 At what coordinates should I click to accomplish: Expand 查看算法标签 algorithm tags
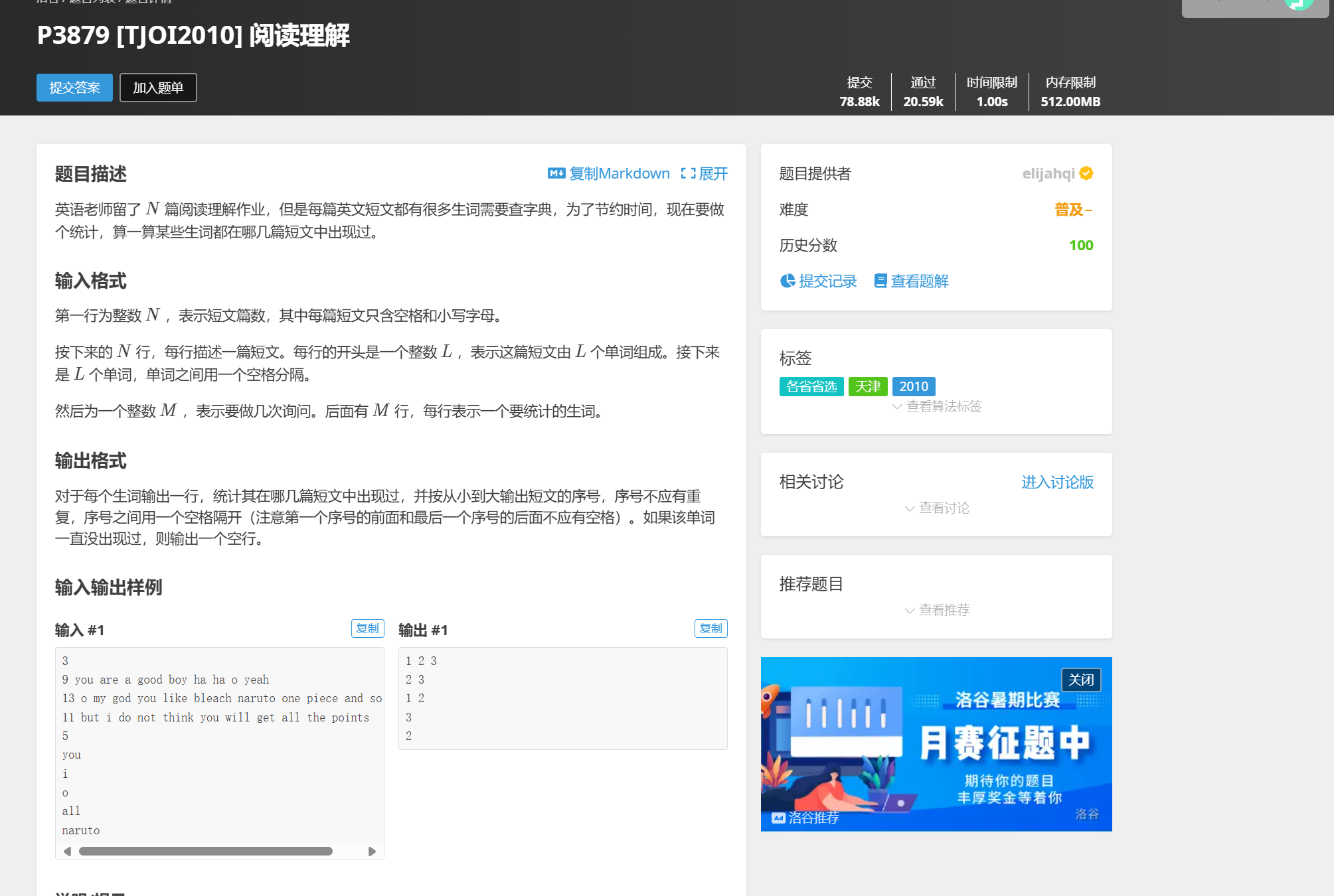click(936, 406)
